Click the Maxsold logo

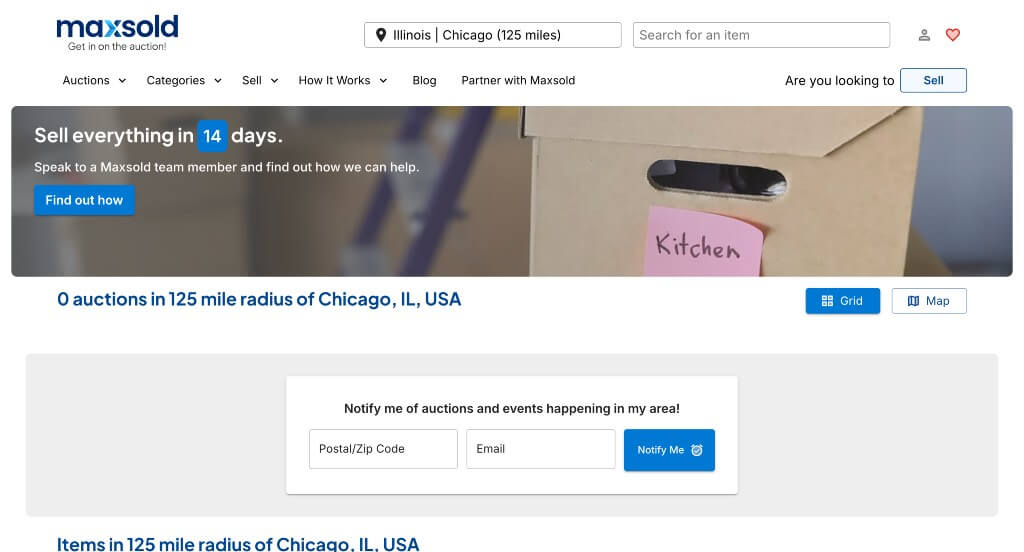(117, 33)
